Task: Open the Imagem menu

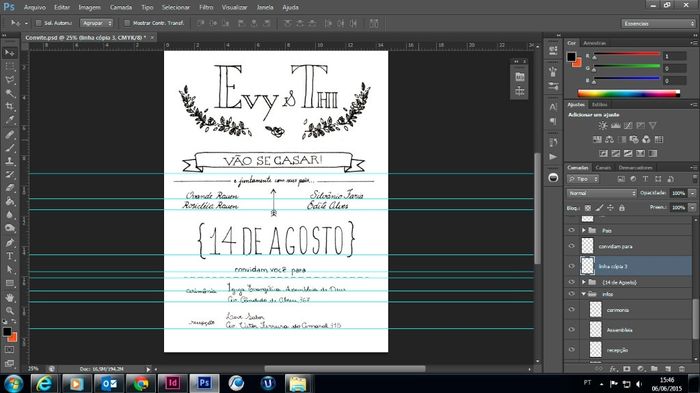Action: (89, 7)
